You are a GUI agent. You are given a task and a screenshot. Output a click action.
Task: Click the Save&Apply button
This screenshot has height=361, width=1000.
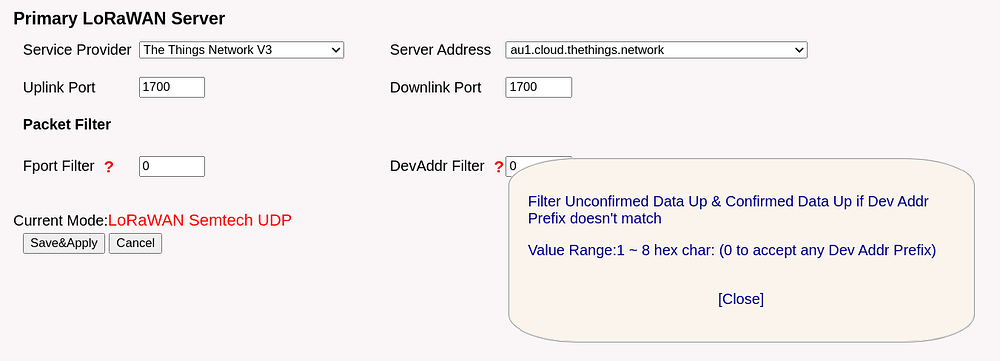pos(64,243)
